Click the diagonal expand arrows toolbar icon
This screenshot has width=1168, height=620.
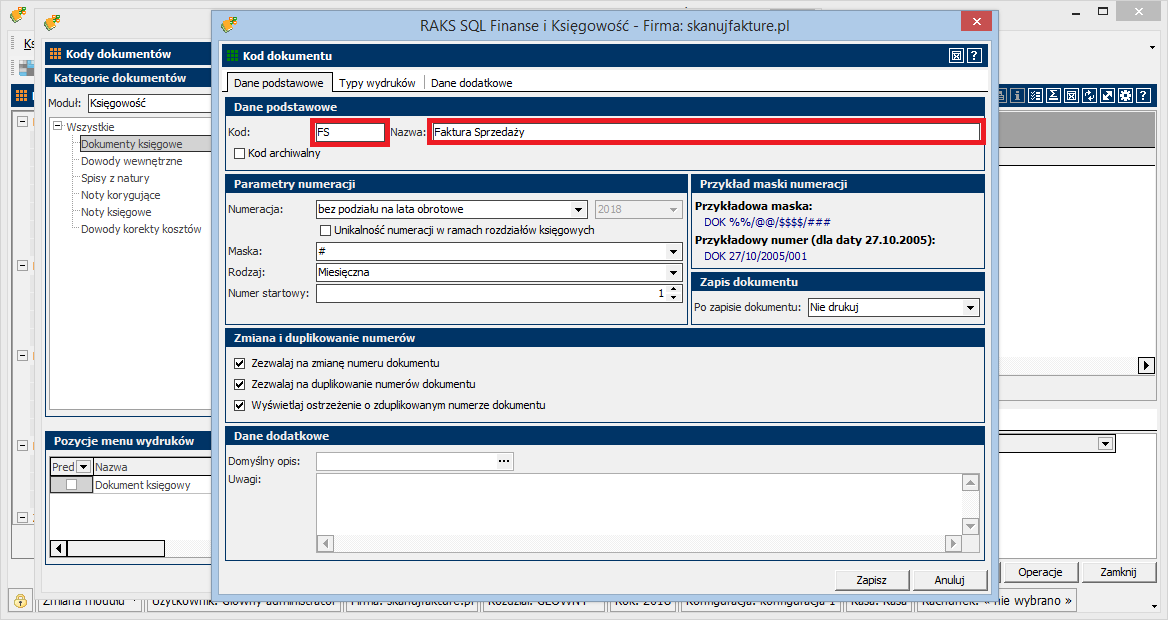pyautogui.click(x=1107, y=96)
